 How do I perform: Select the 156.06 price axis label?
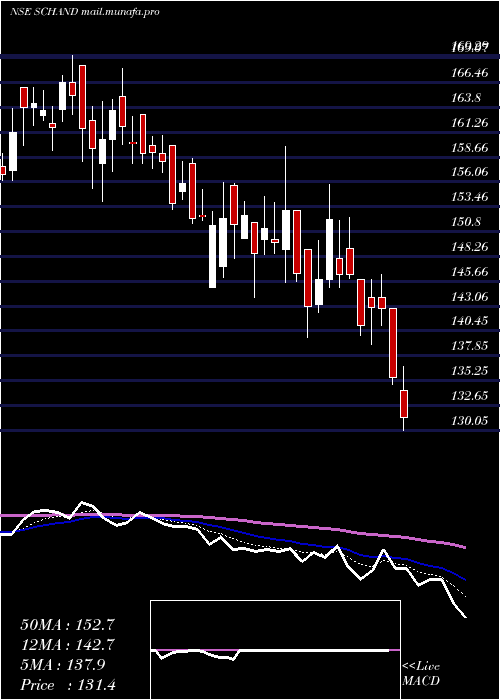pyautogui.click(x=470, y=171)
